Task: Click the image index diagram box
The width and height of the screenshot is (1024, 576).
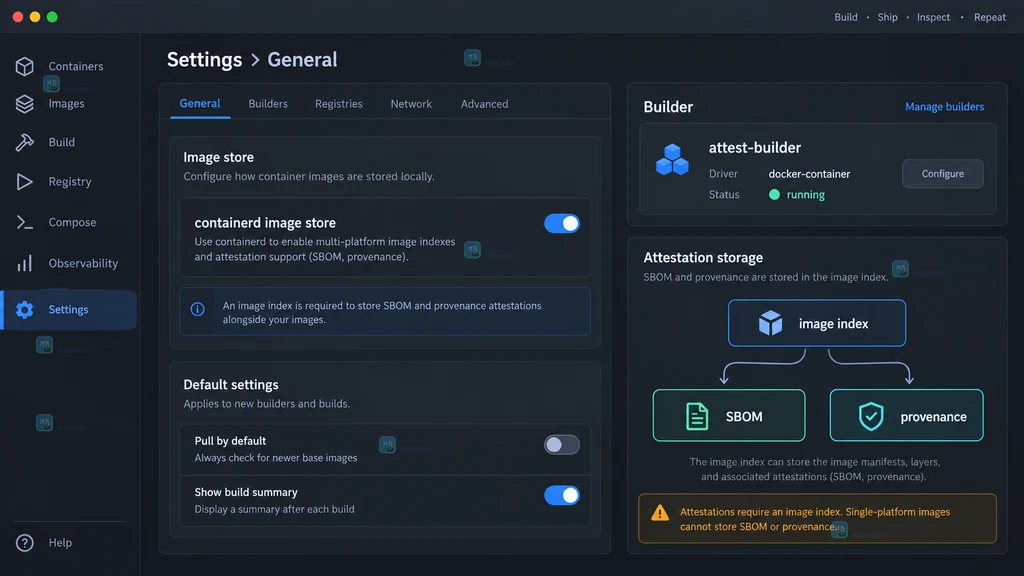Action: click(817, 323)
